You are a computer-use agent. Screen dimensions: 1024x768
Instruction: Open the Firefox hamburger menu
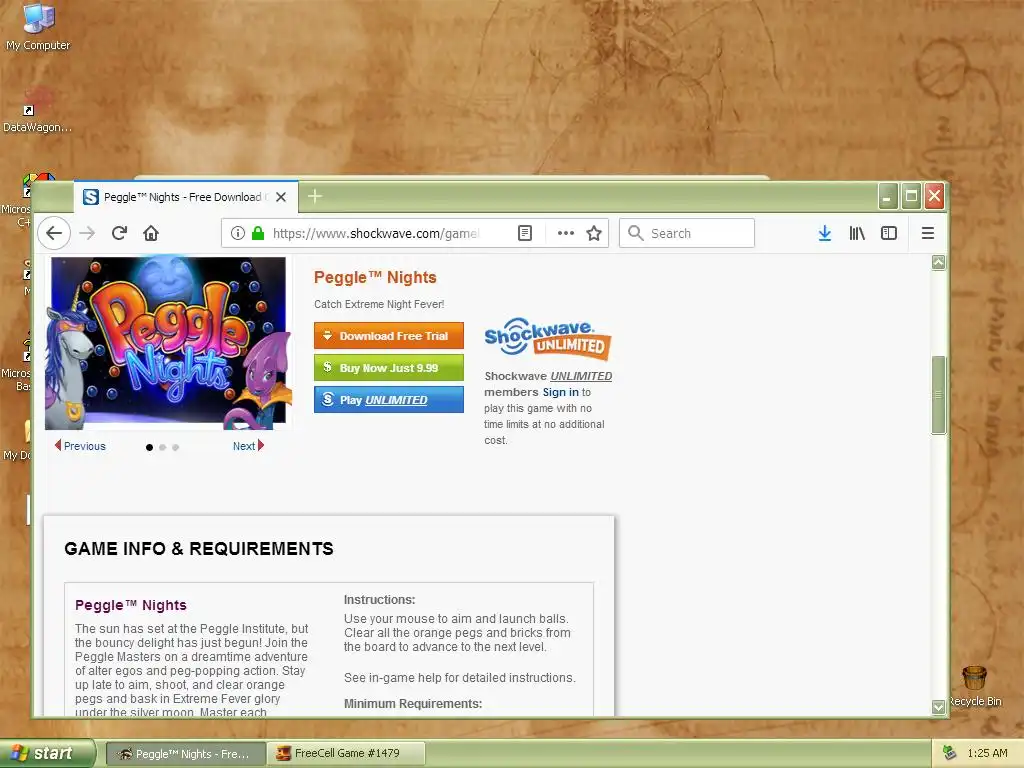(x=927, y=233)
